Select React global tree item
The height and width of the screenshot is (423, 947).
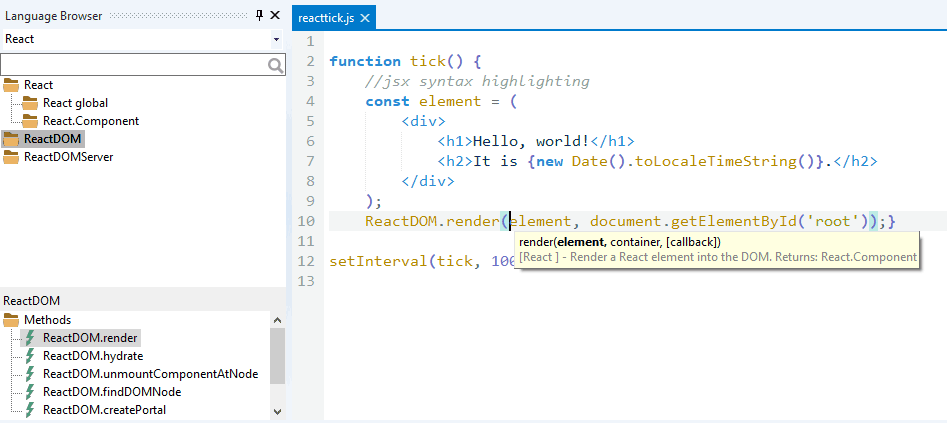pos(75,103)
